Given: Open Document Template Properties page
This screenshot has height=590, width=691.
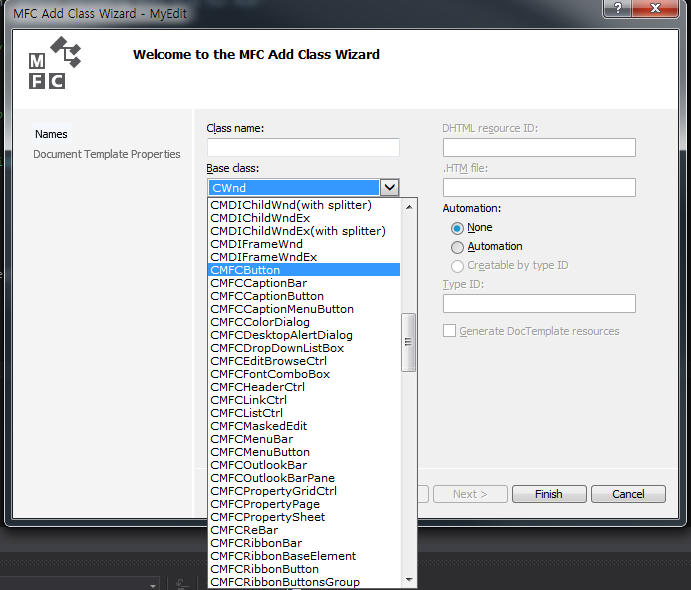Looking at the screenshot, I should pyautogui.click(x=107, y=154).
